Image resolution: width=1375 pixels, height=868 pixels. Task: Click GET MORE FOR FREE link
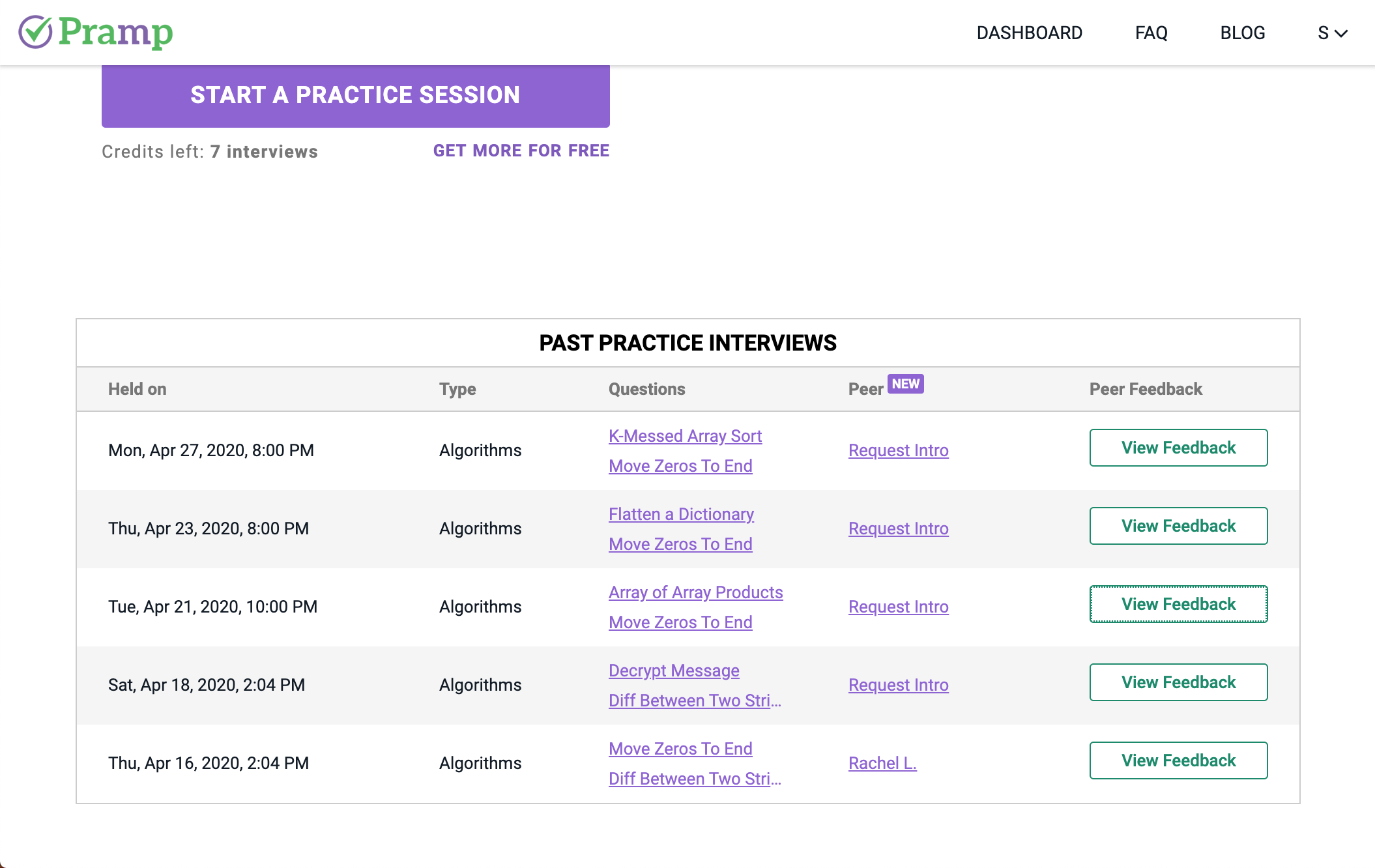click(521, 151)
